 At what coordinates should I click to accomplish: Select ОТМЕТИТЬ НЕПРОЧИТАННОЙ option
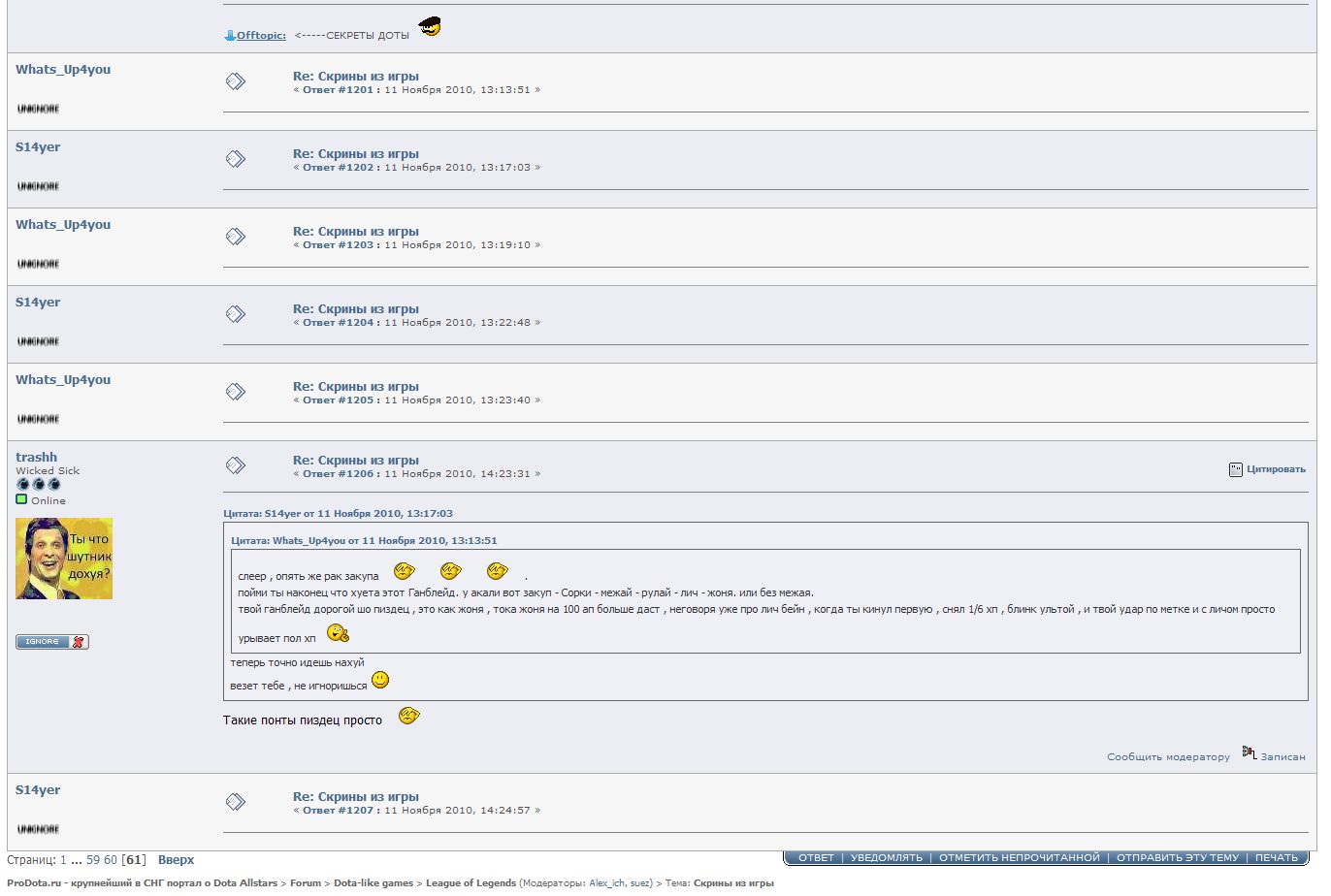click(x=1019, y=858)
